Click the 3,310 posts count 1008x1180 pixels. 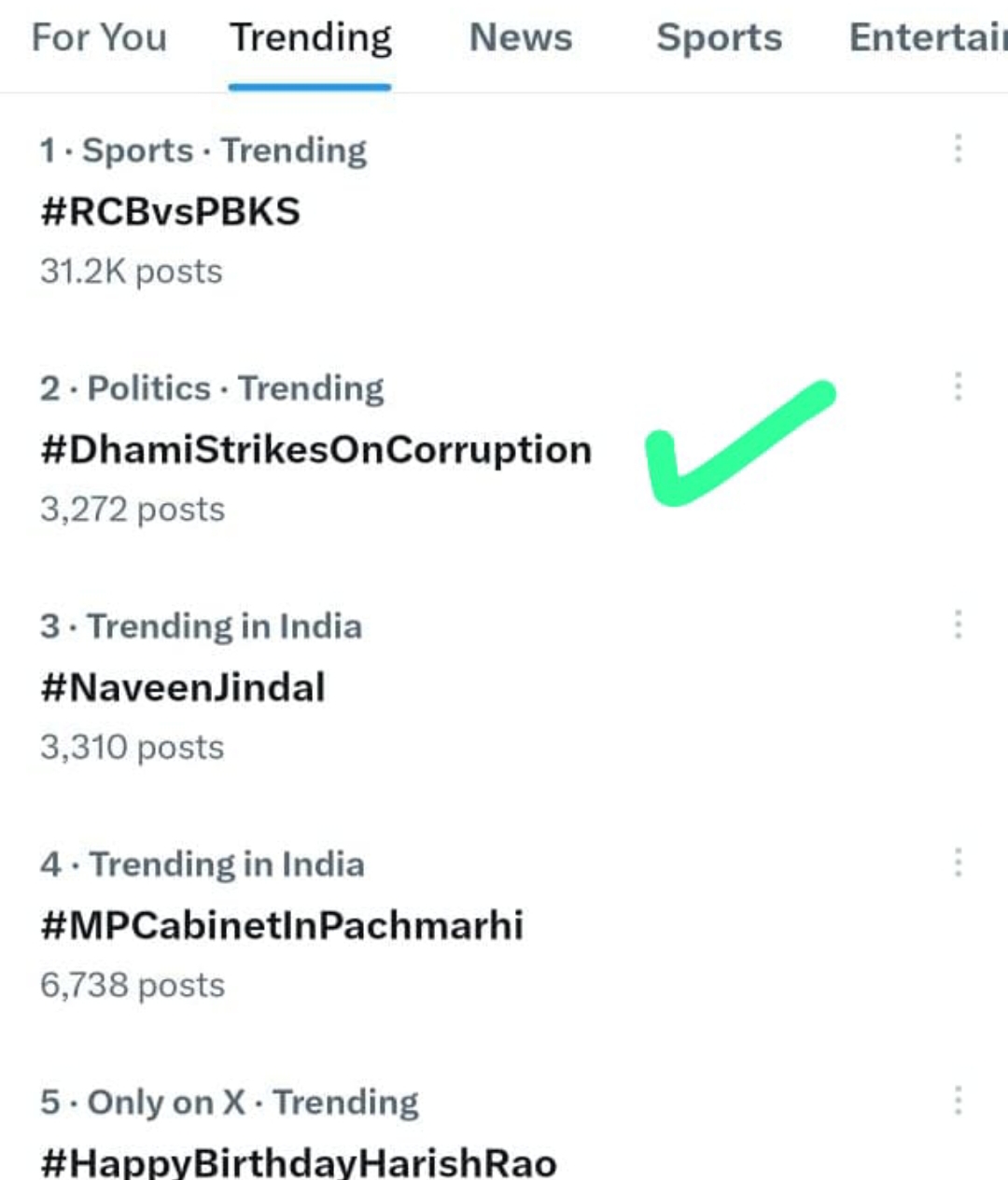tap(133, 748)
